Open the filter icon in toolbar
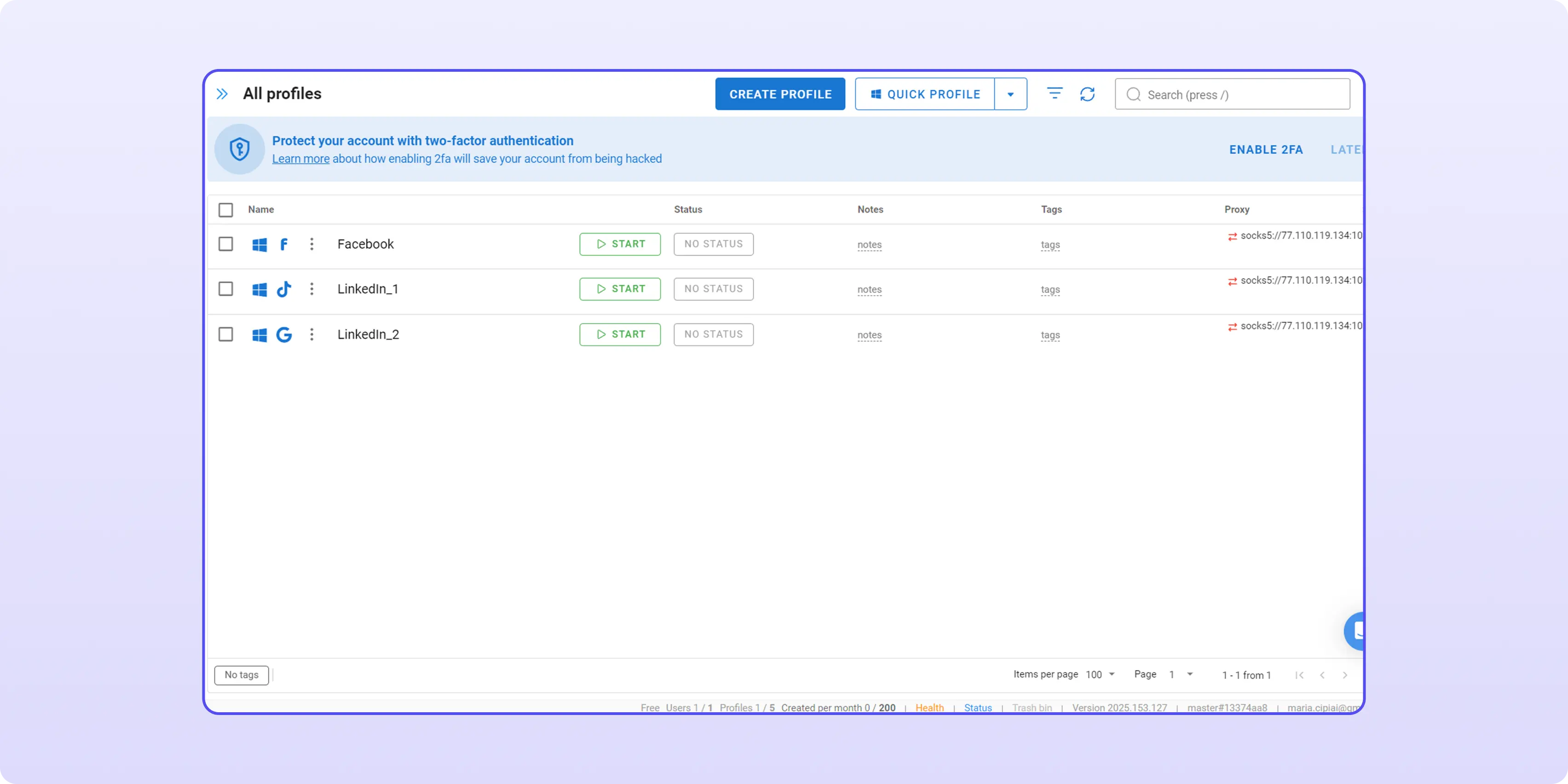The image size is (1568, 784). click(x=1054, y=93)
